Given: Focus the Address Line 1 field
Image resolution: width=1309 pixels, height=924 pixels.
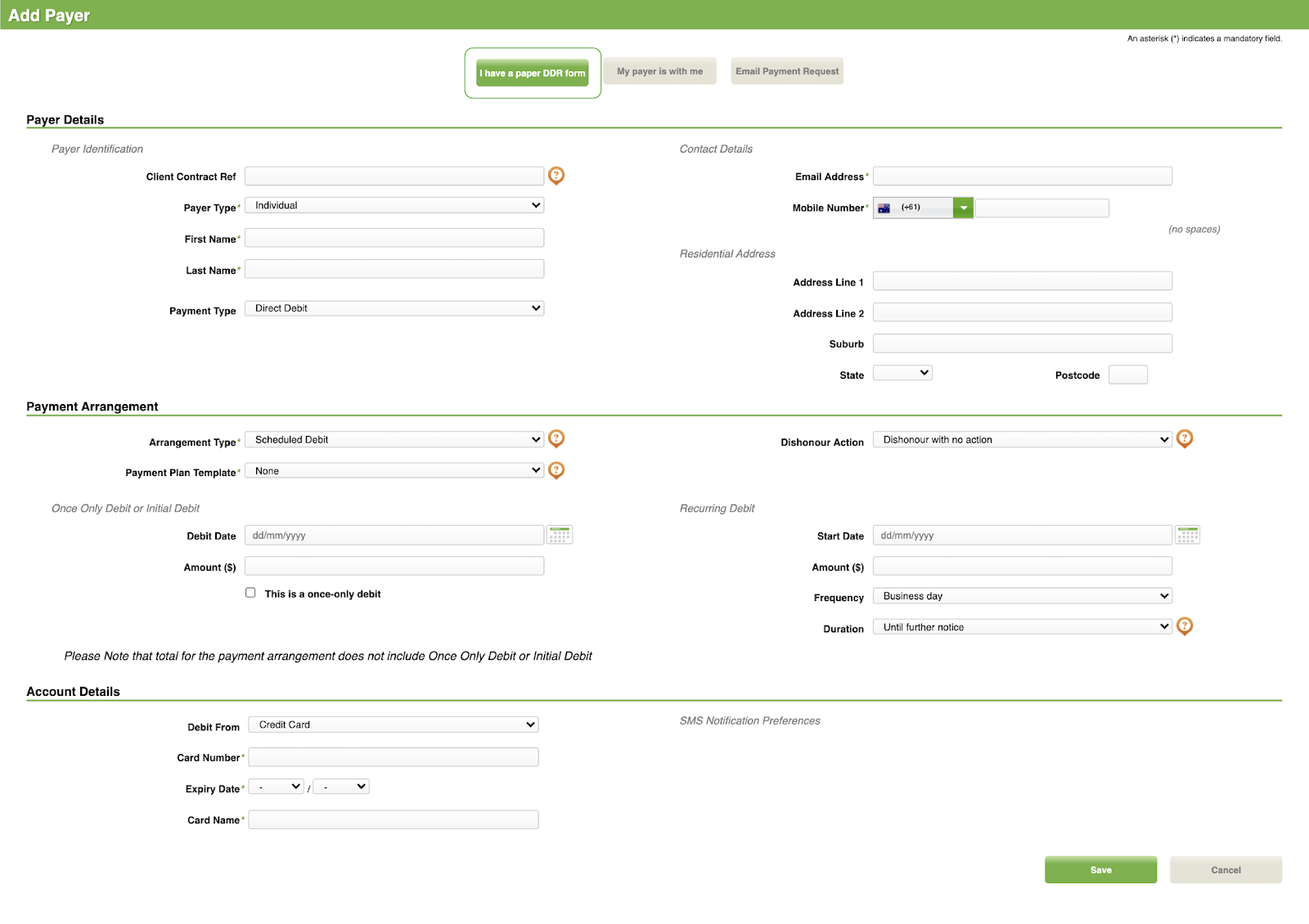Looking at the screenshot, I should coord(1023,281).
